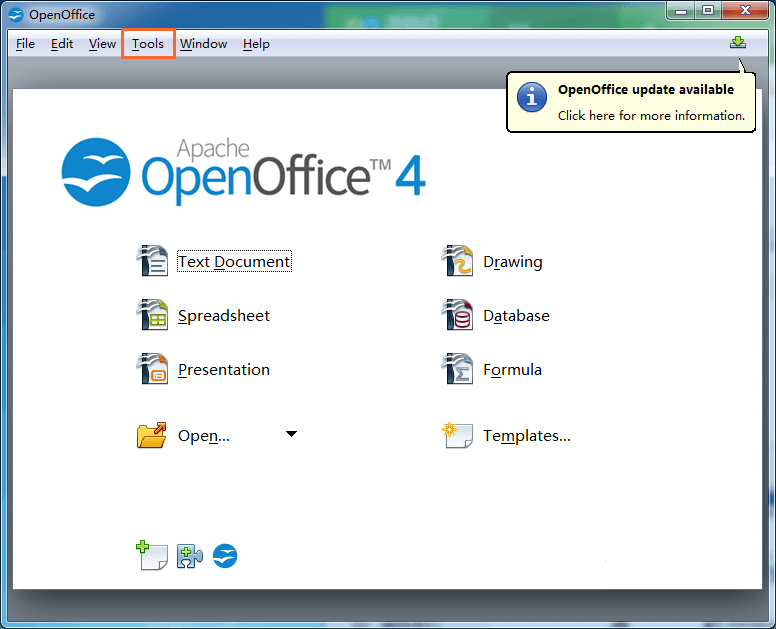776x629 pixels.
Task: Open the Edit menu
Action: tap(62, 44)
